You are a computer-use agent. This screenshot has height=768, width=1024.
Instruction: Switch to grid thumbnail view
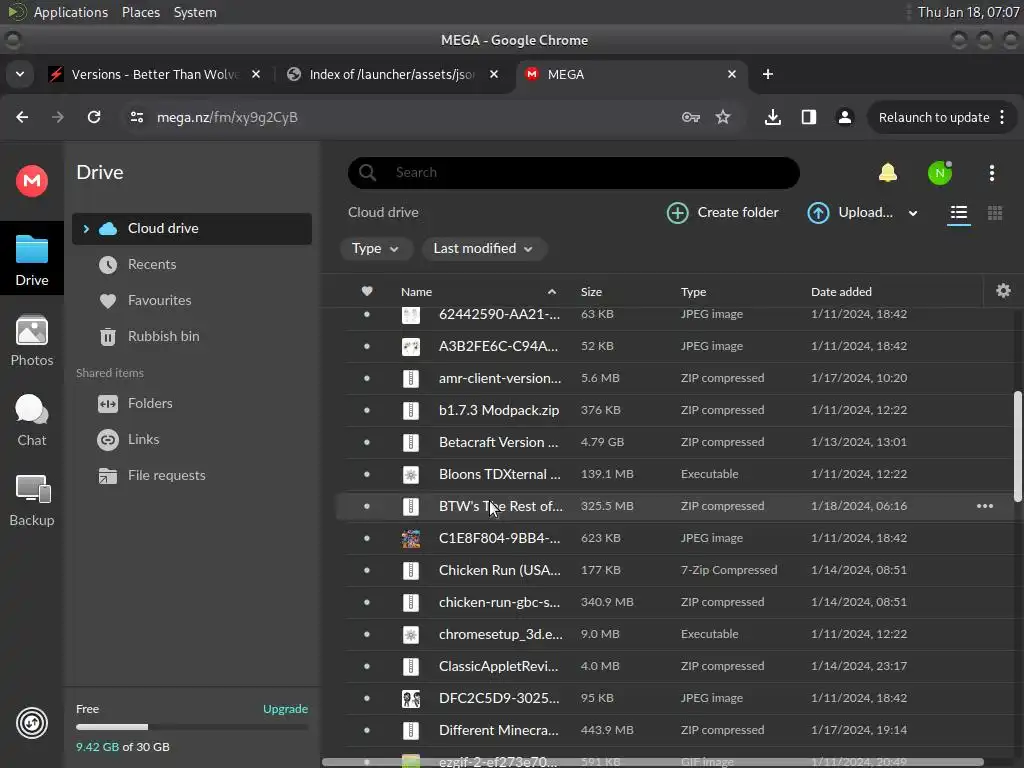(995, 213)
